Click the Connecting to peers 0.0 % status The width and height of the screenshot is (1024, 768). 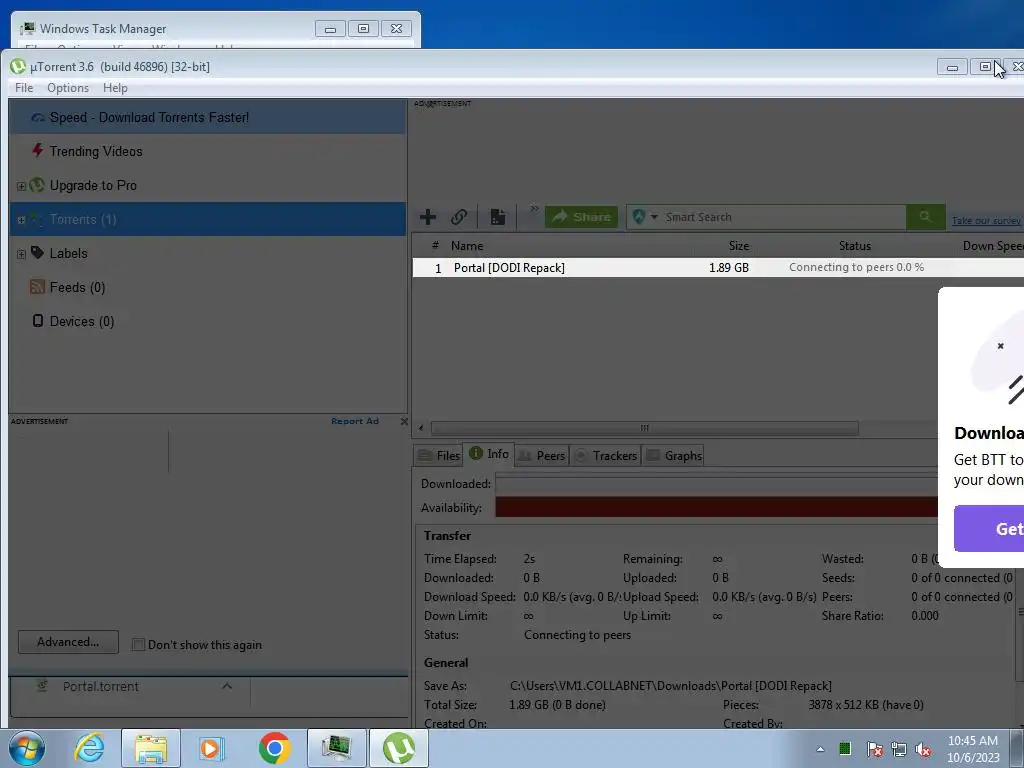pyautogui.click(x=856, y=267)
